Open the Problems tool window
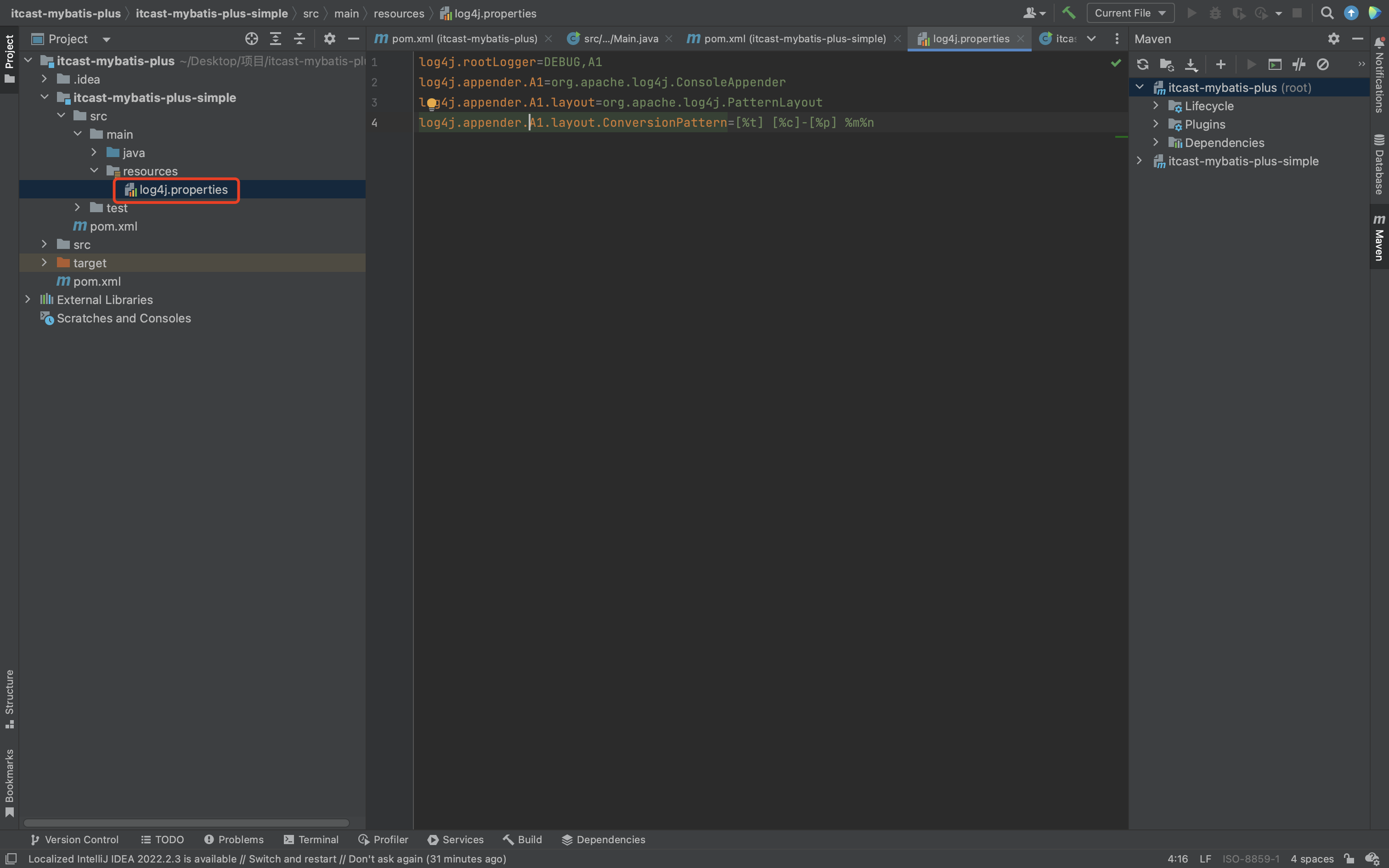The width and height of the screenshot is (1389, 868). coord(234,840)
